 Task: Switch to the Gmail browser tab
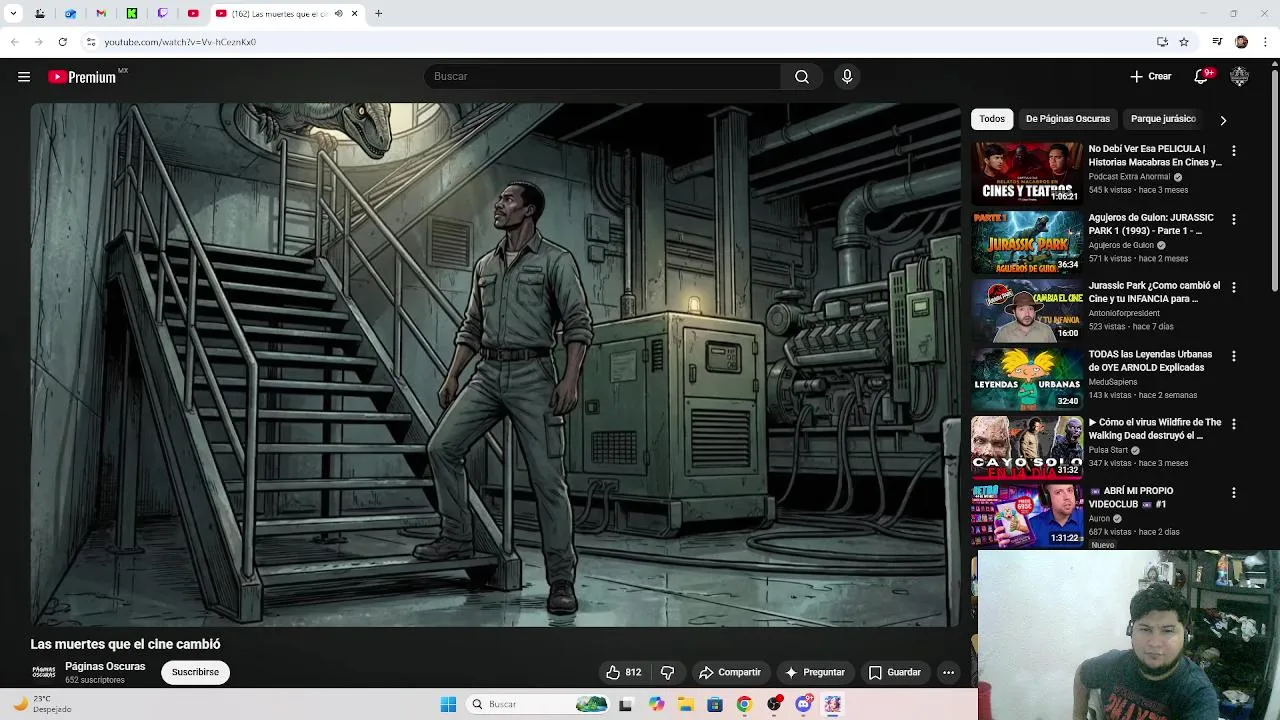(x=101, y=14)
